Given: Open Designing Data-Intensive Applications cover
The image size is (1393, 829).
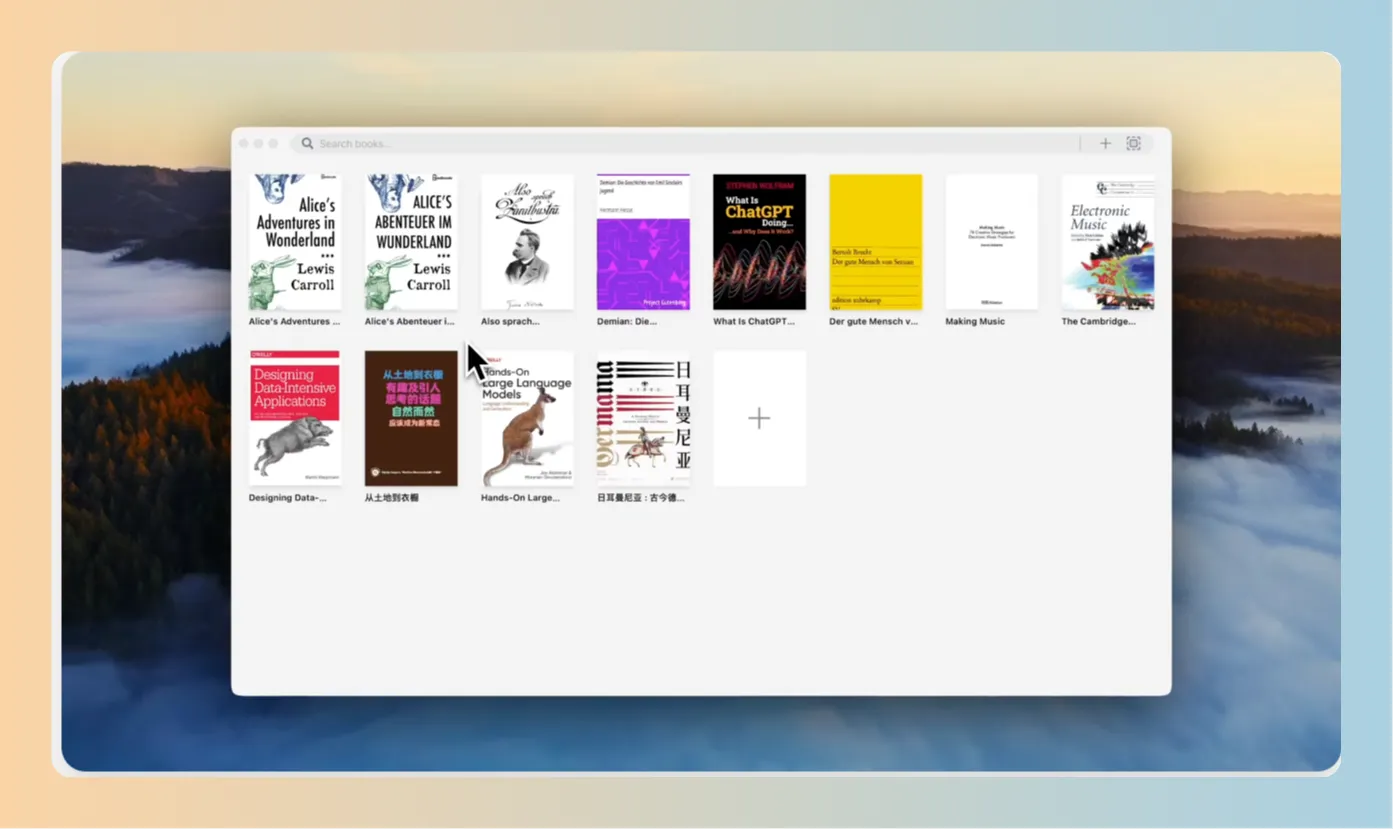Looking at the screenshot, I should [295, 418].
